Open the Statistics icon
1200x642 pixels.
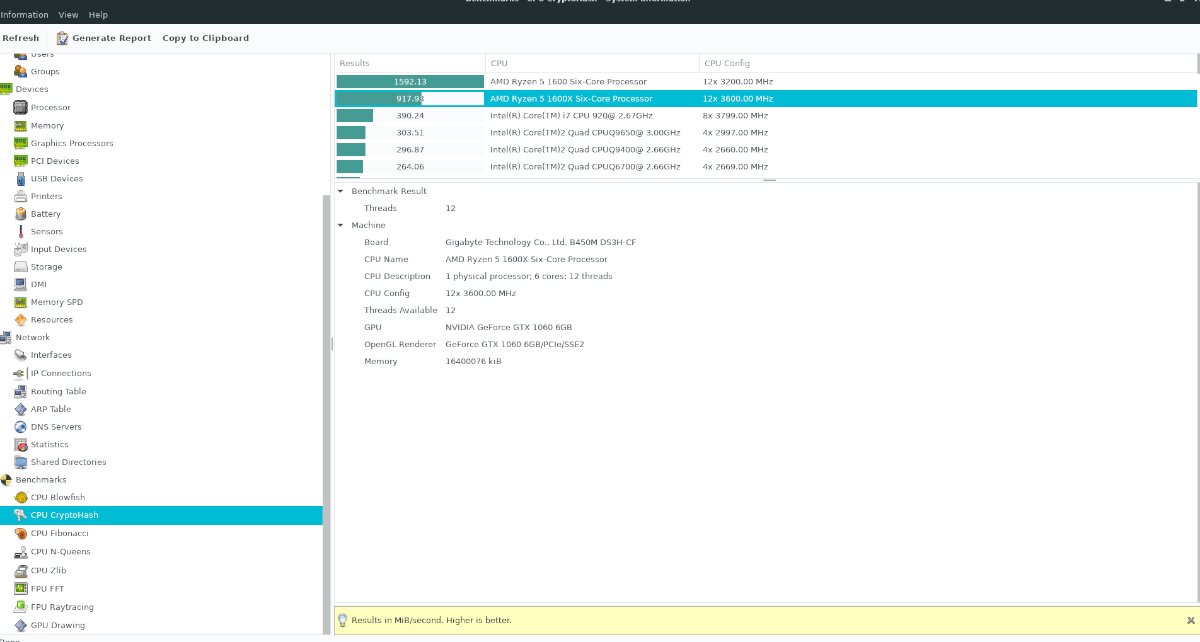[x=21, y=444]
